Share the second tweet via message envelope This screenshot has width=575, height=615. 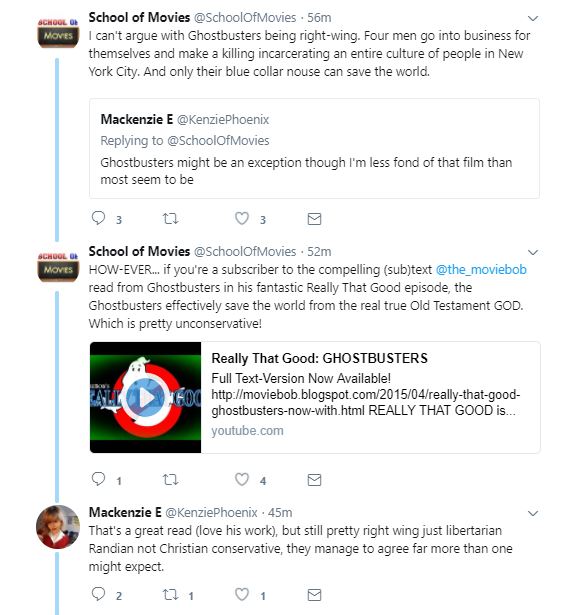pyautogui.click(x=314, y=480)
